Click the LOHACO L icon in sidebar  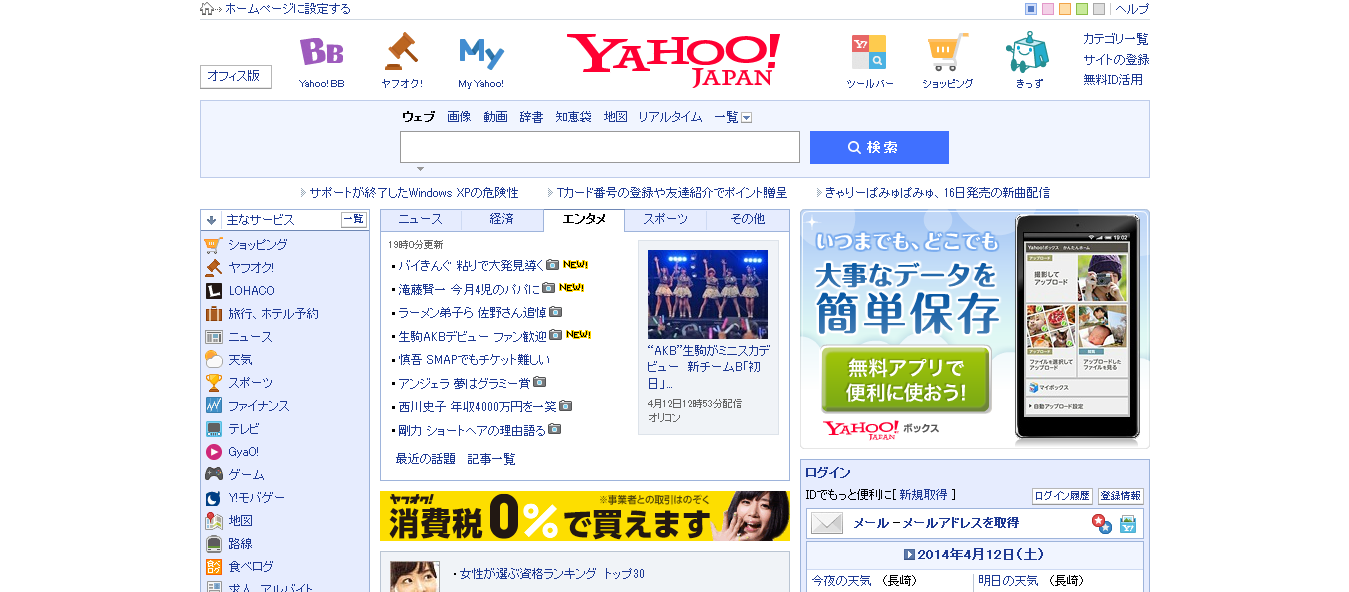tap(213, 291)
